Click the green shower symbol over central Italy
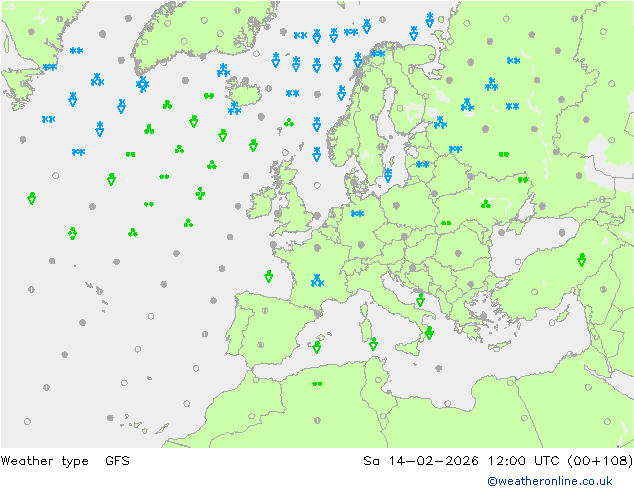The image size is (634, 490). tap(421, 300)
